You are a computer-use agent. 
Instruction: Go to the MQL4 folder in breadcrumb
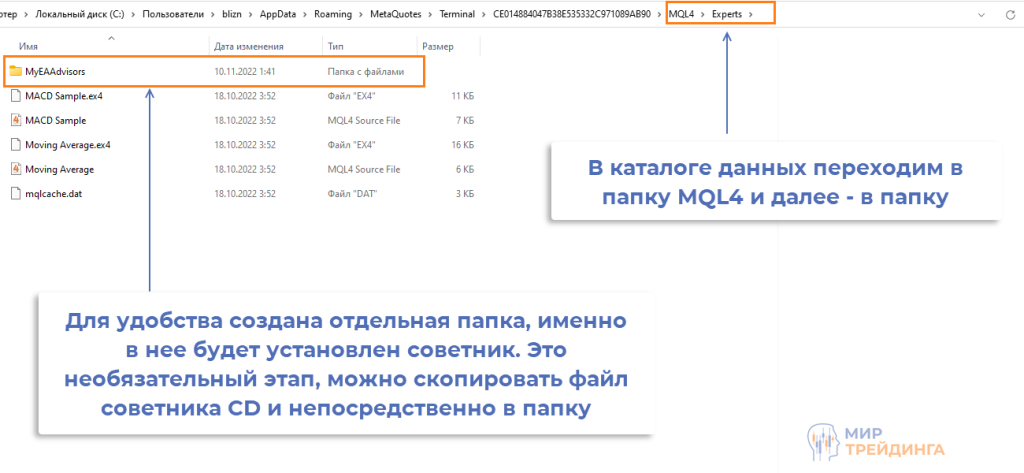coord(681,15)
